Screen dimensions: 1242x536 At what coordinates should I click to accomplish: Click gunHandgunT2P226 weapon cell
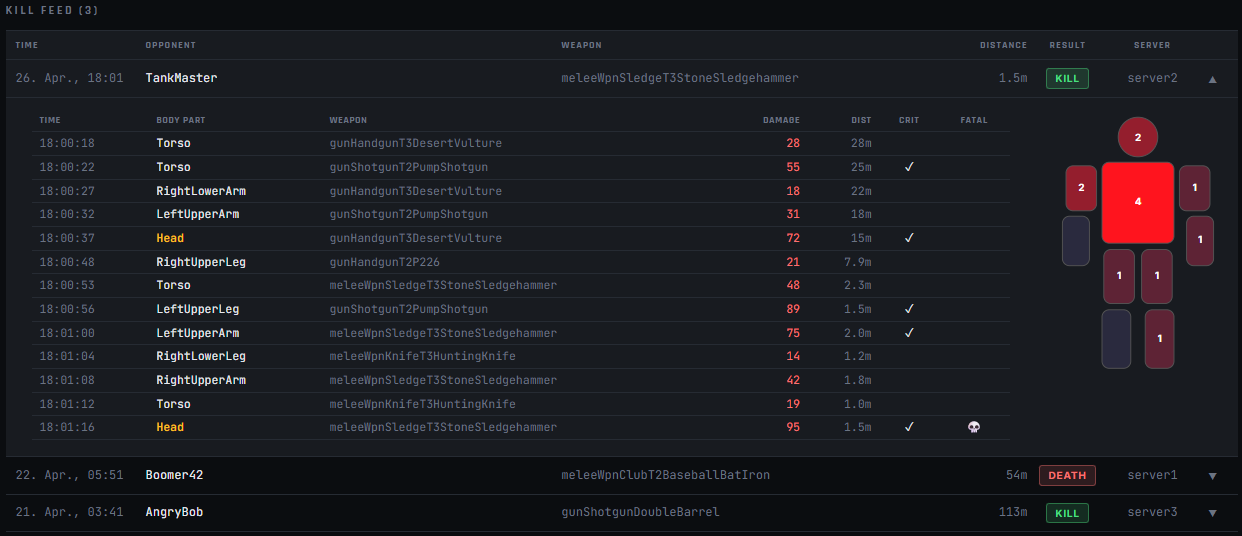coord(387,262)
